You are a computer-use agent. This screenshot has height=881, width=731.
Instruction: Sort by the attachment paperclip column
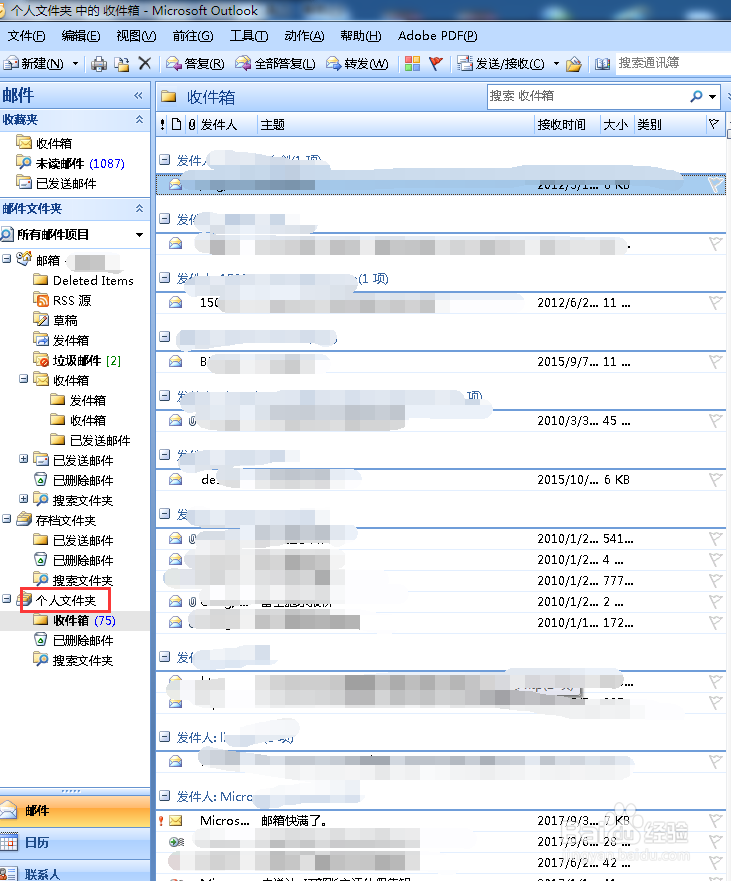coord(192,124)
